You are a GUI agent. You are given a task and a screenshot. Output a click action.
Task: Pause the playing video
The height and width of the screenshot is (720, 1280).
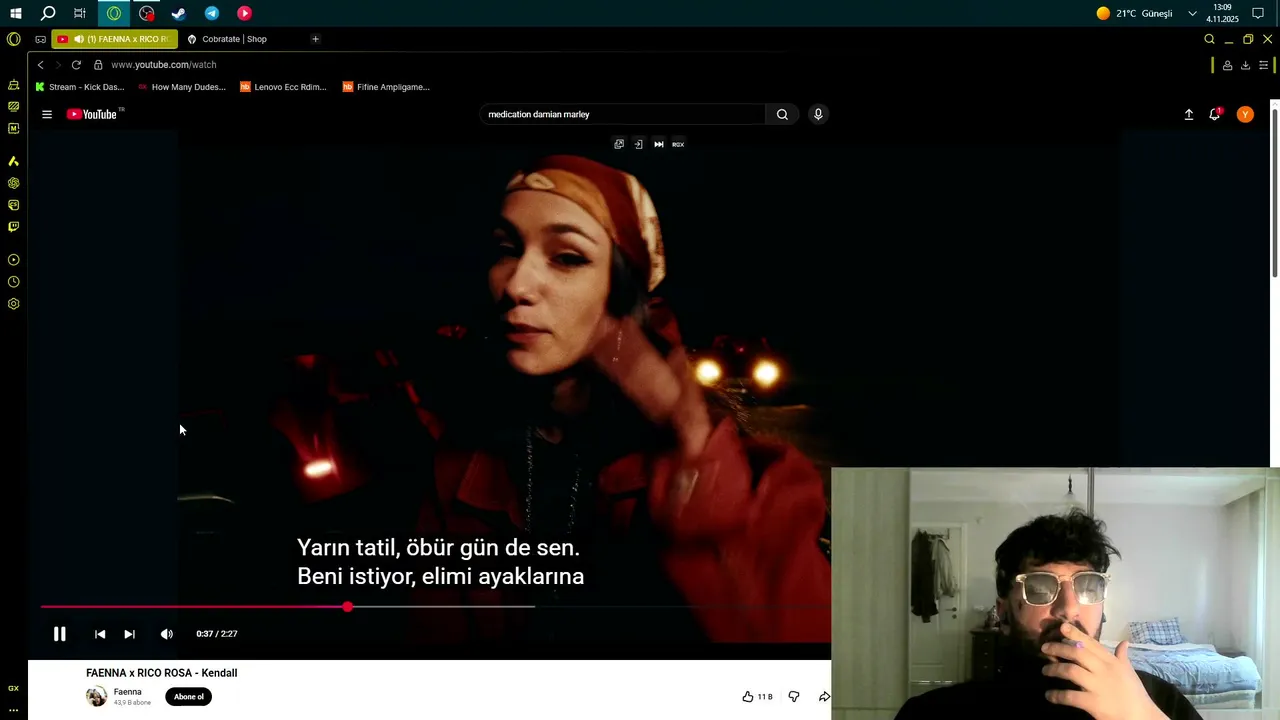(60, 634)
